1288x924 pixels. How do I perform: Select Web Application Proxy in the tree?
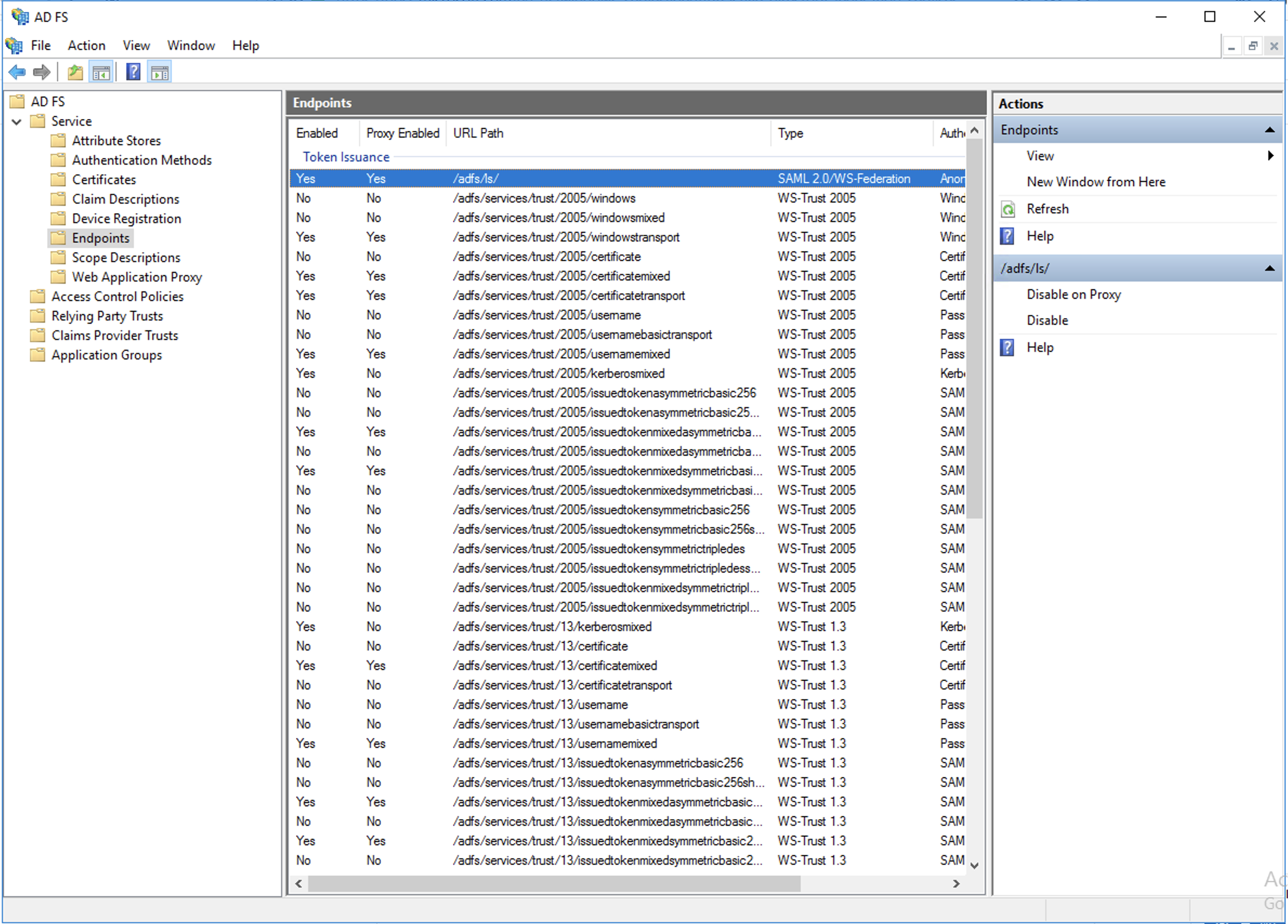pyautogui.click(x=137, y=277)
